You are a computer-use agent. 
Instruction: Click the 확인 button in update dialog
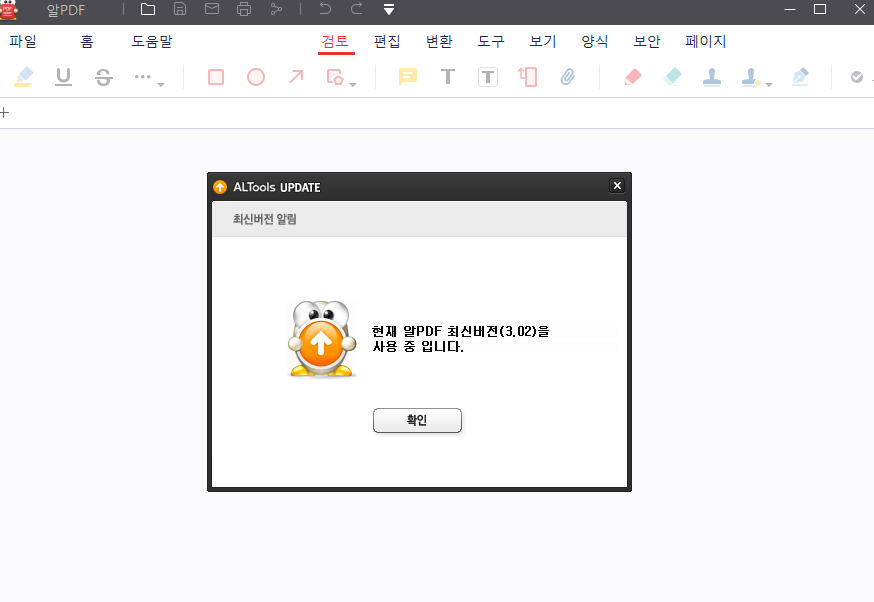tap(417, 420)
